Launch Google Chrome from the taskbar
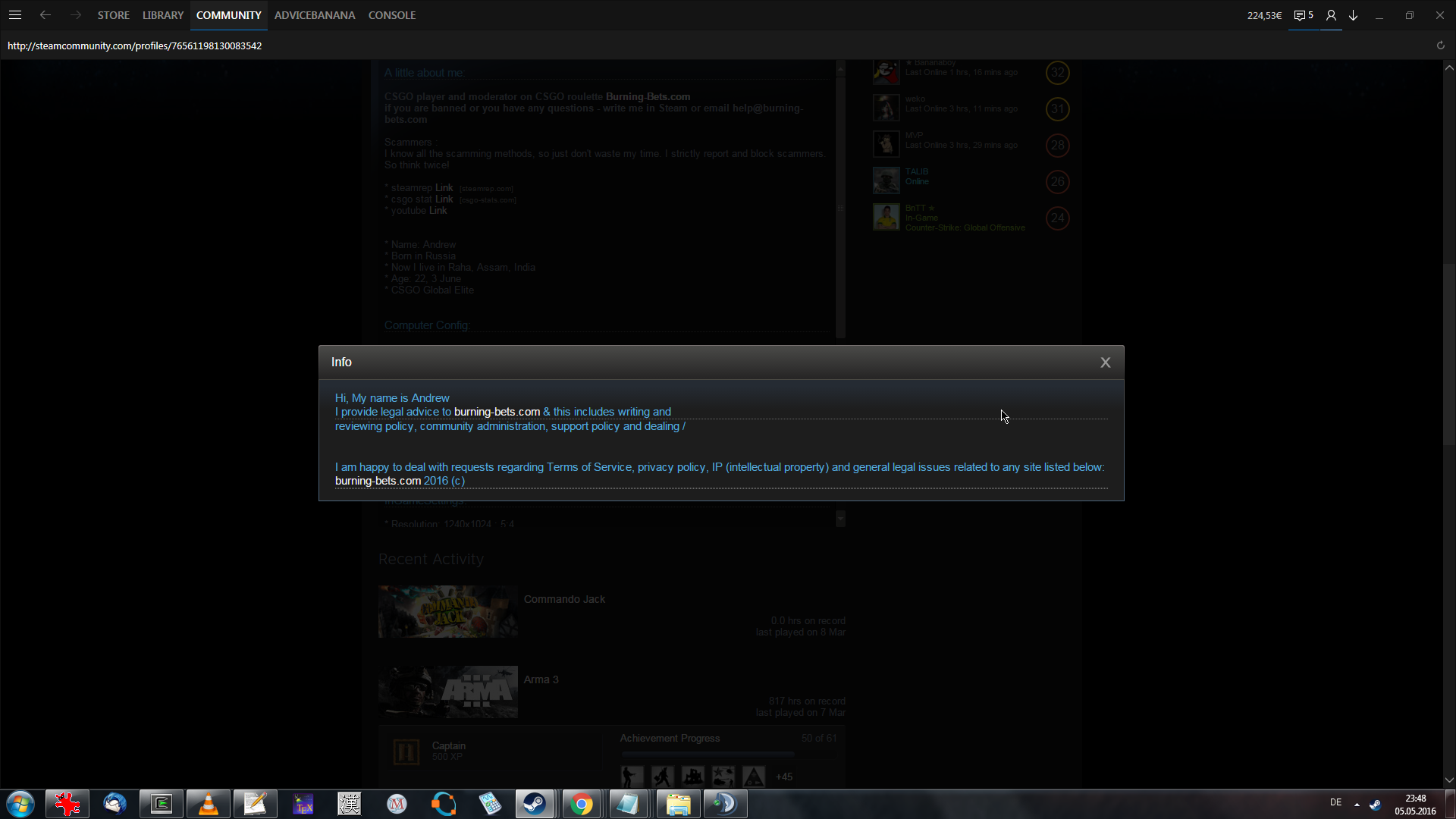The width and height of the screenshot is (1456, 819). click(582, 804)
